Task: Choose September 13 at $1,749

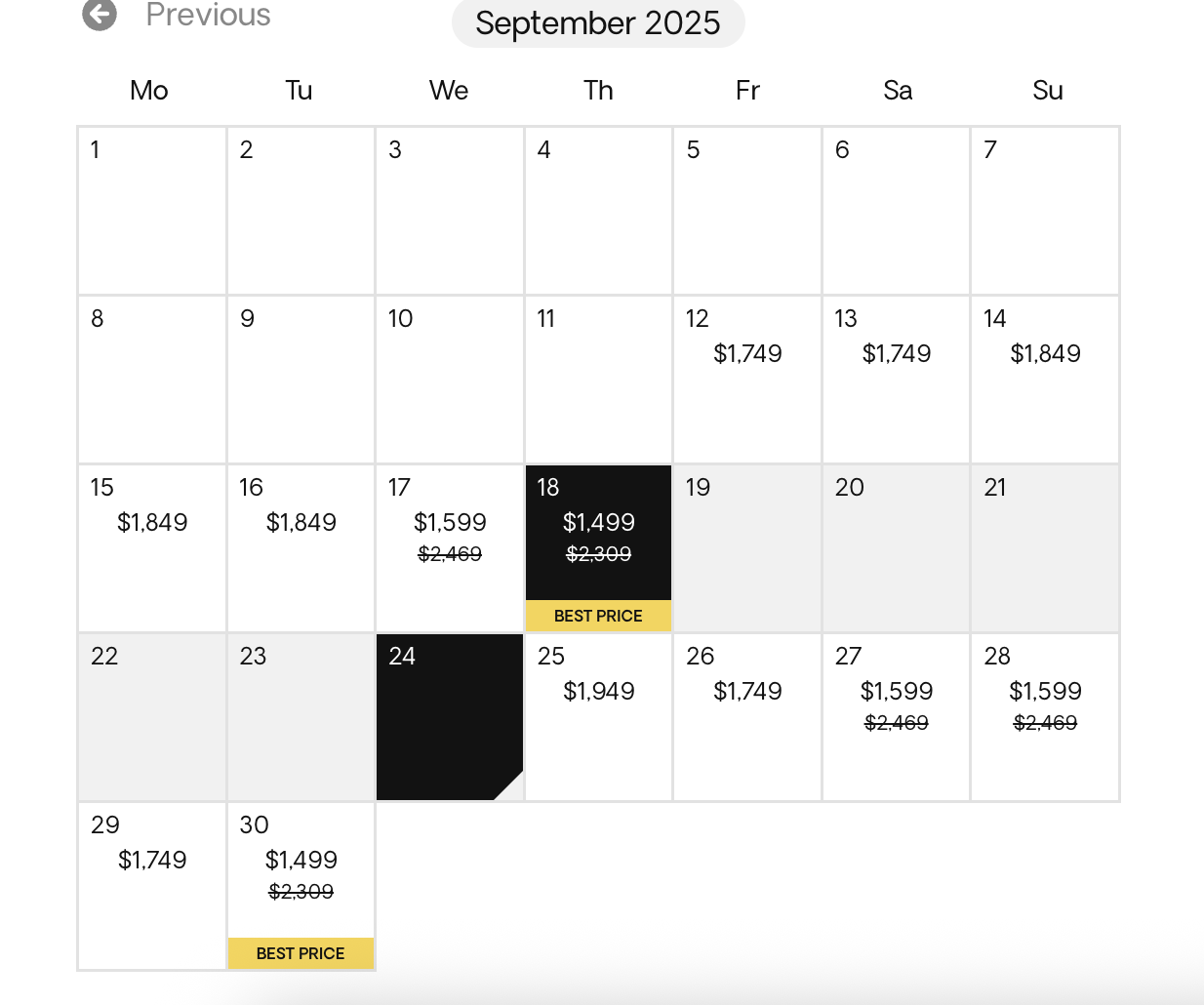Action: tap(896, 380)
